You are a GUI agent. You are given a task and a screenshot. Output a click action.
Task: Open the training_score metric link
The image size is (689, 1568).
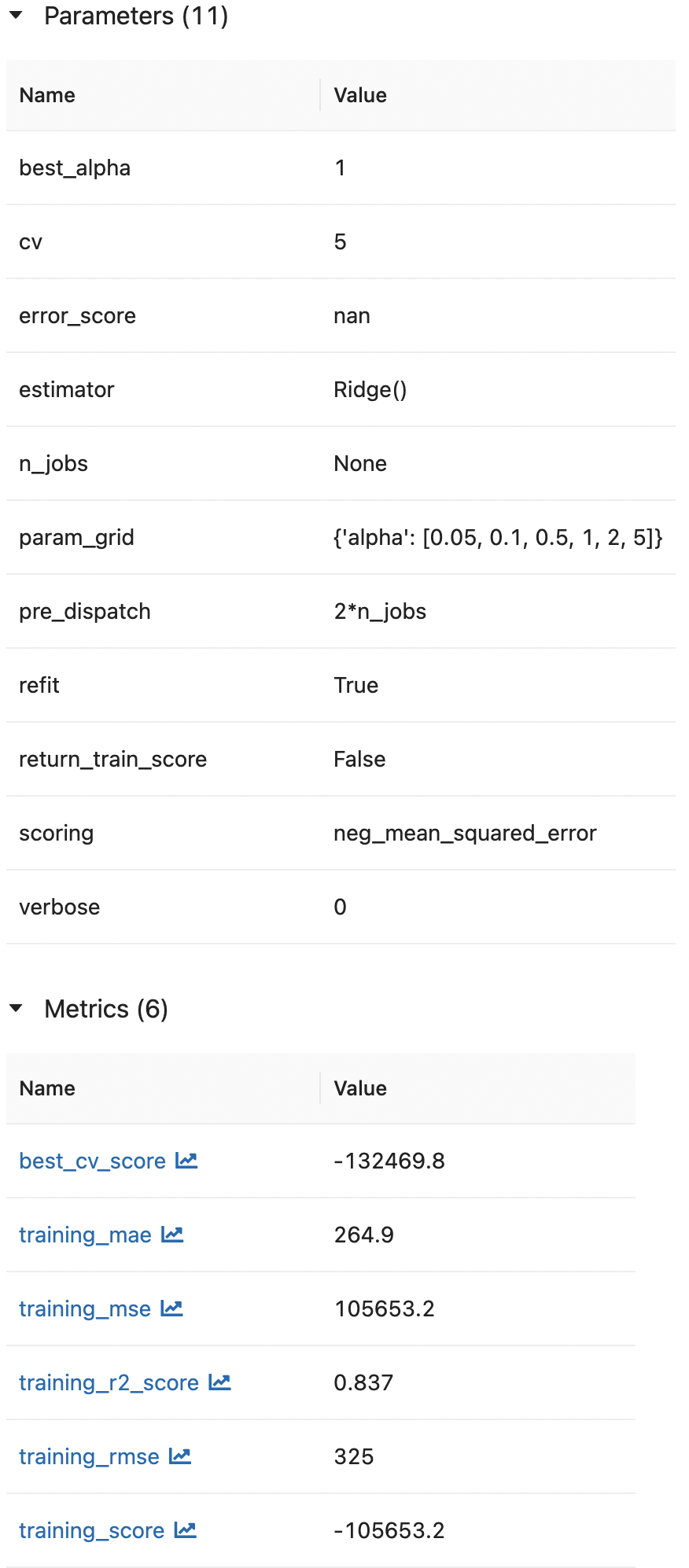coord(91,1530)
